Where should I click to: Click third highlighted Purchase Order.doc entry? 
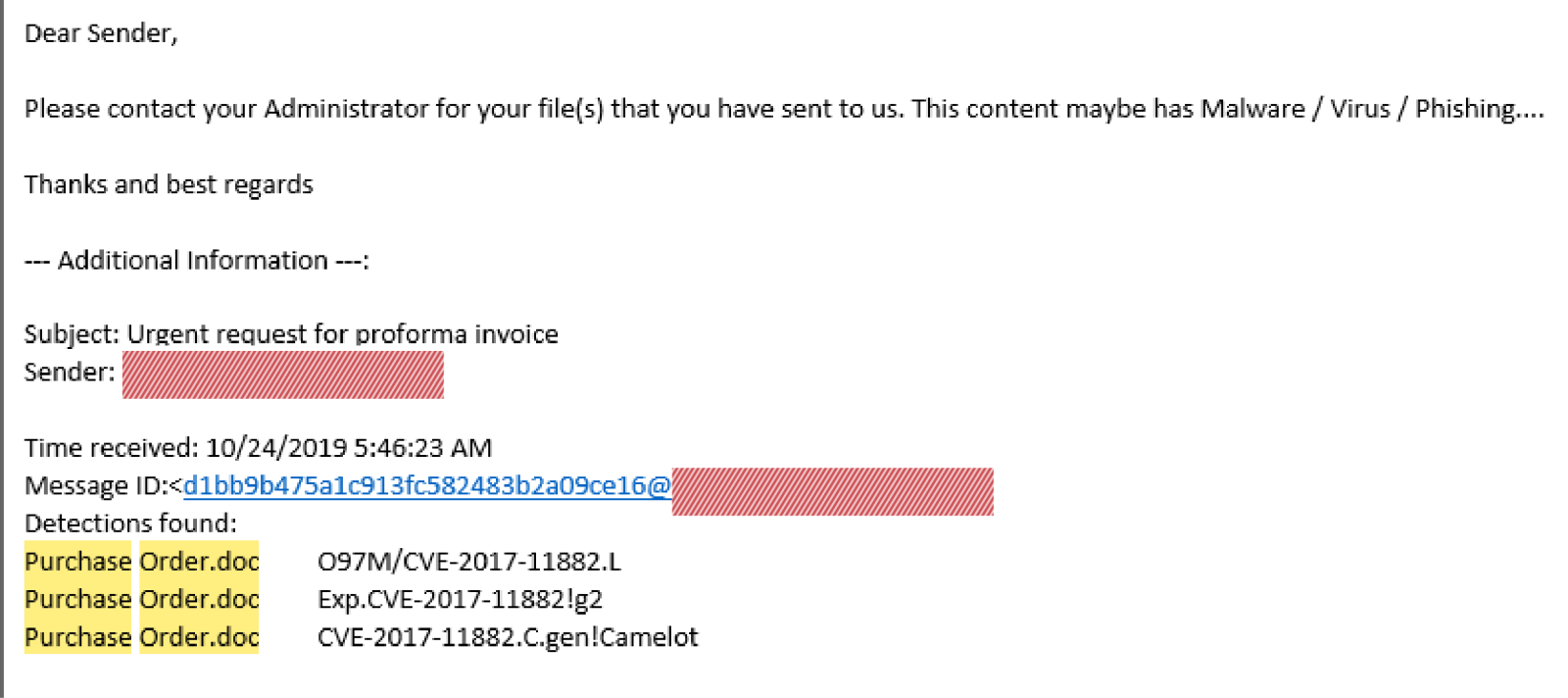tap(142, 636)
